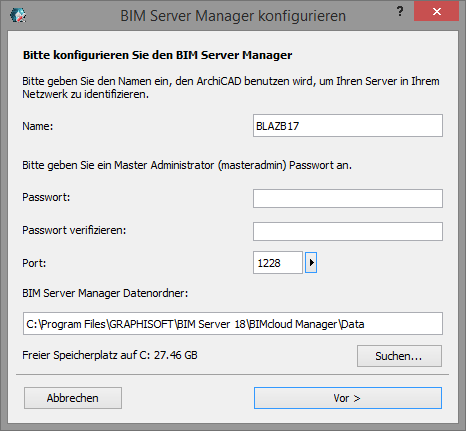Click the masteradmin Passwort instruction text

187,165
